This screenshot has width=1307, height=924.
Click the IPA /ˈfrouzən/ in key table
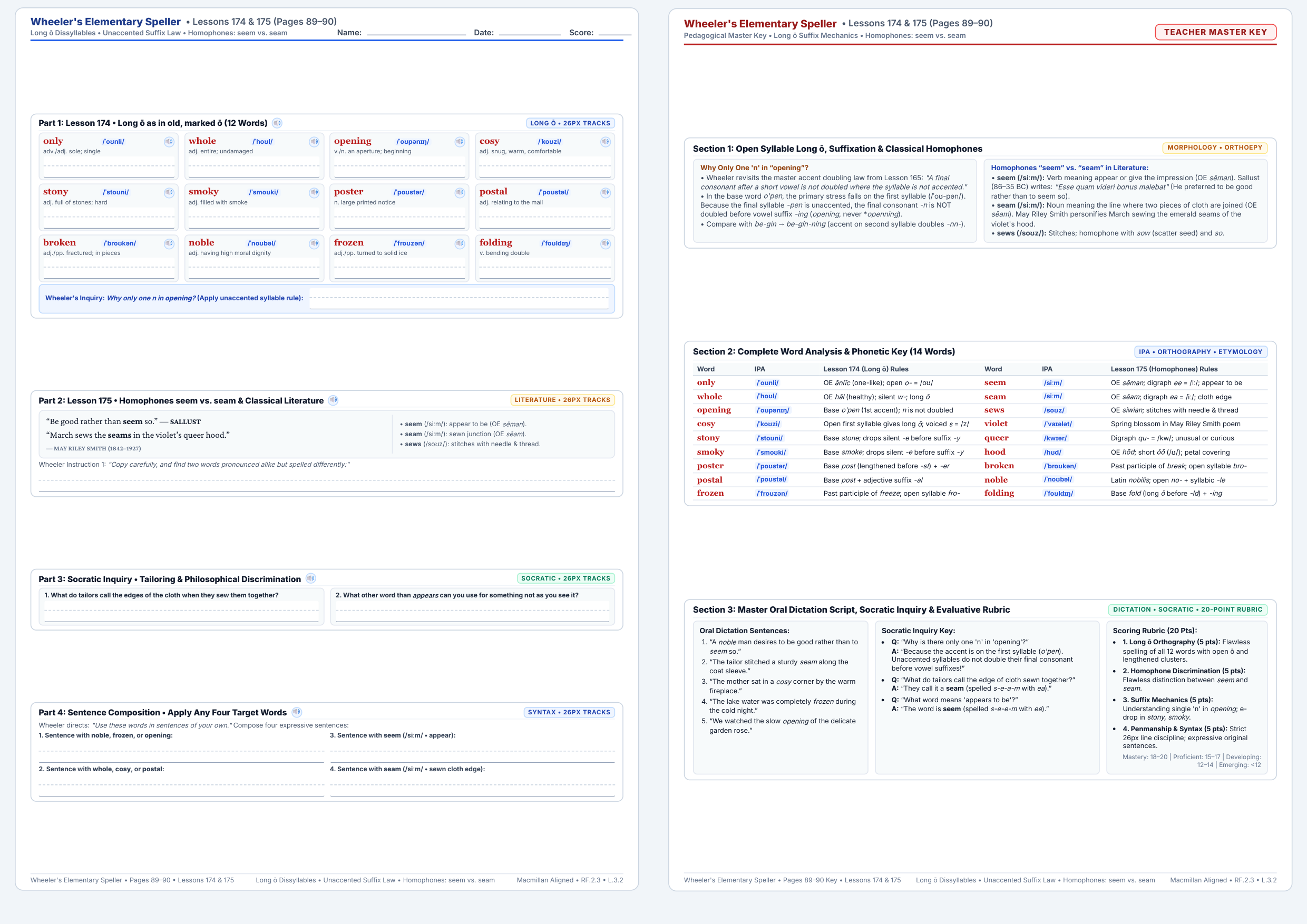click(772, 494)
